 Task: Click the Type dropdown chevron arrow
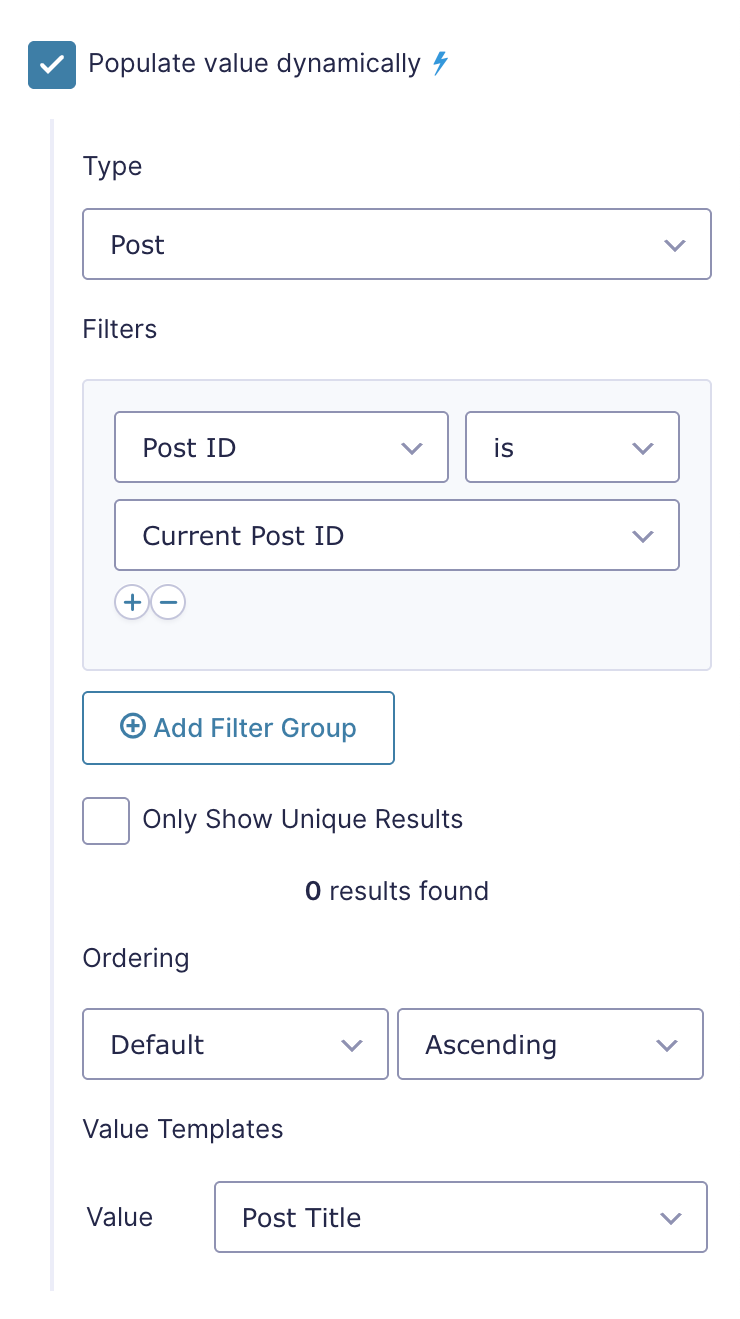[x=675, y=245]
